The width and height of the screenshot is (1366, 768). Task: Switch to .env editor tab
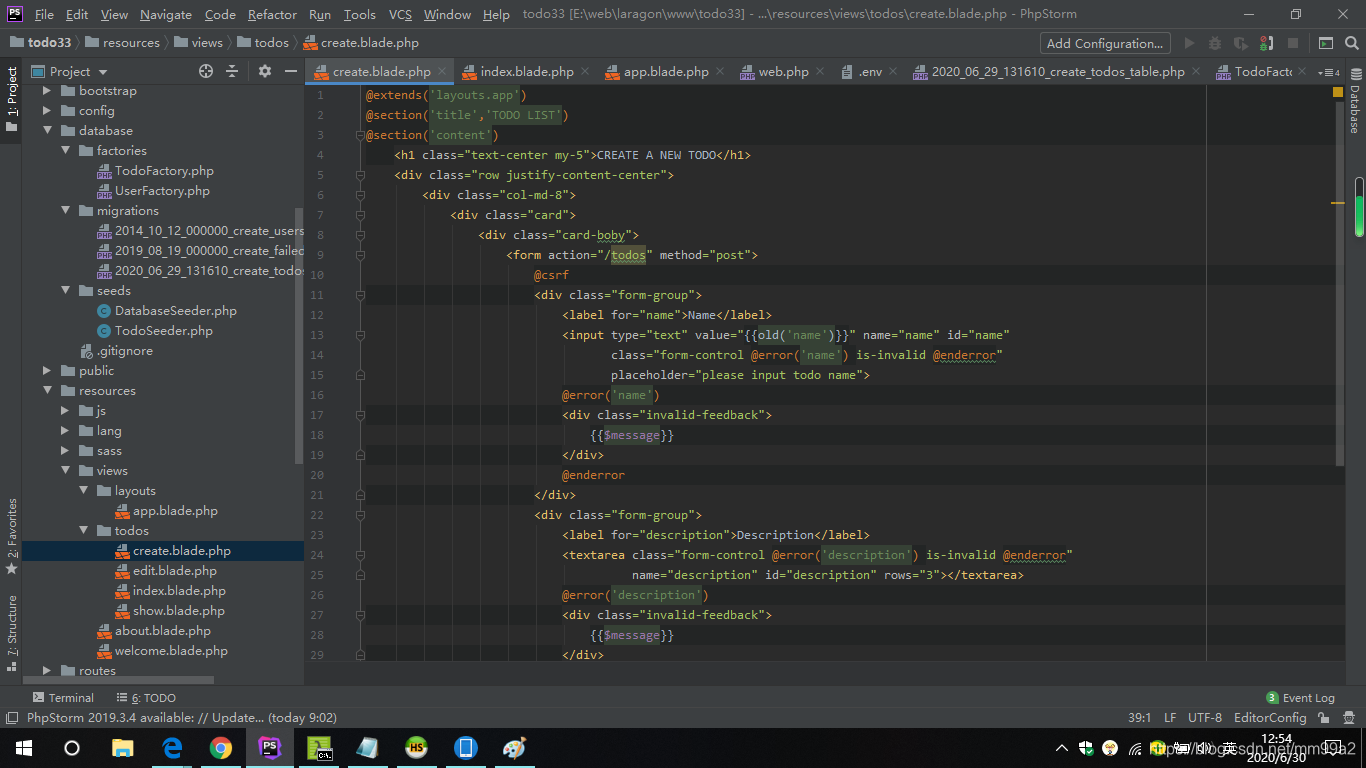[870, 71]
